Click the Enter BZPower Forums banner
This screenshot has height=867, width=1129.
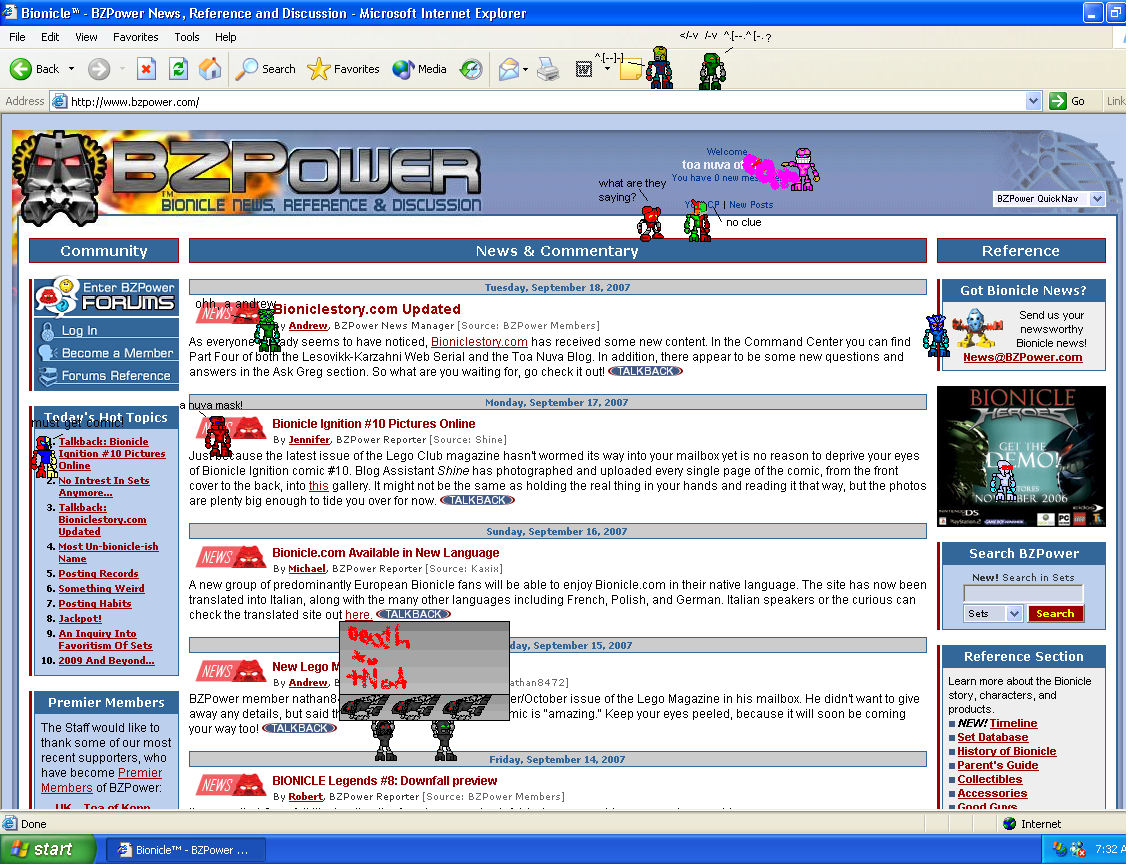[x=106, y=296]
